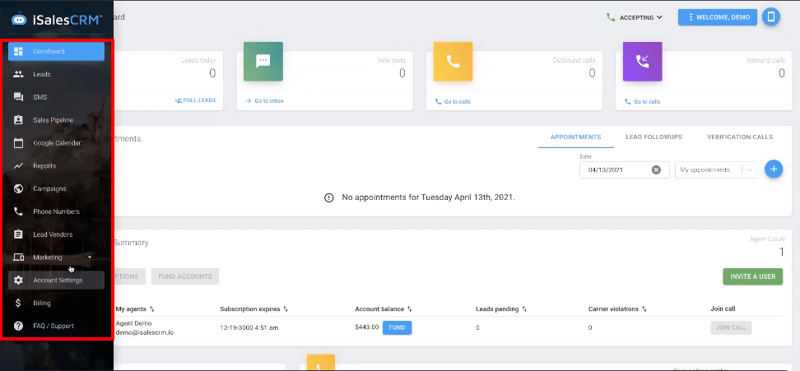This screenshot has width=800, height=371.
Task: Click the Phone Numbers handset icon
Action: point(18,212)
